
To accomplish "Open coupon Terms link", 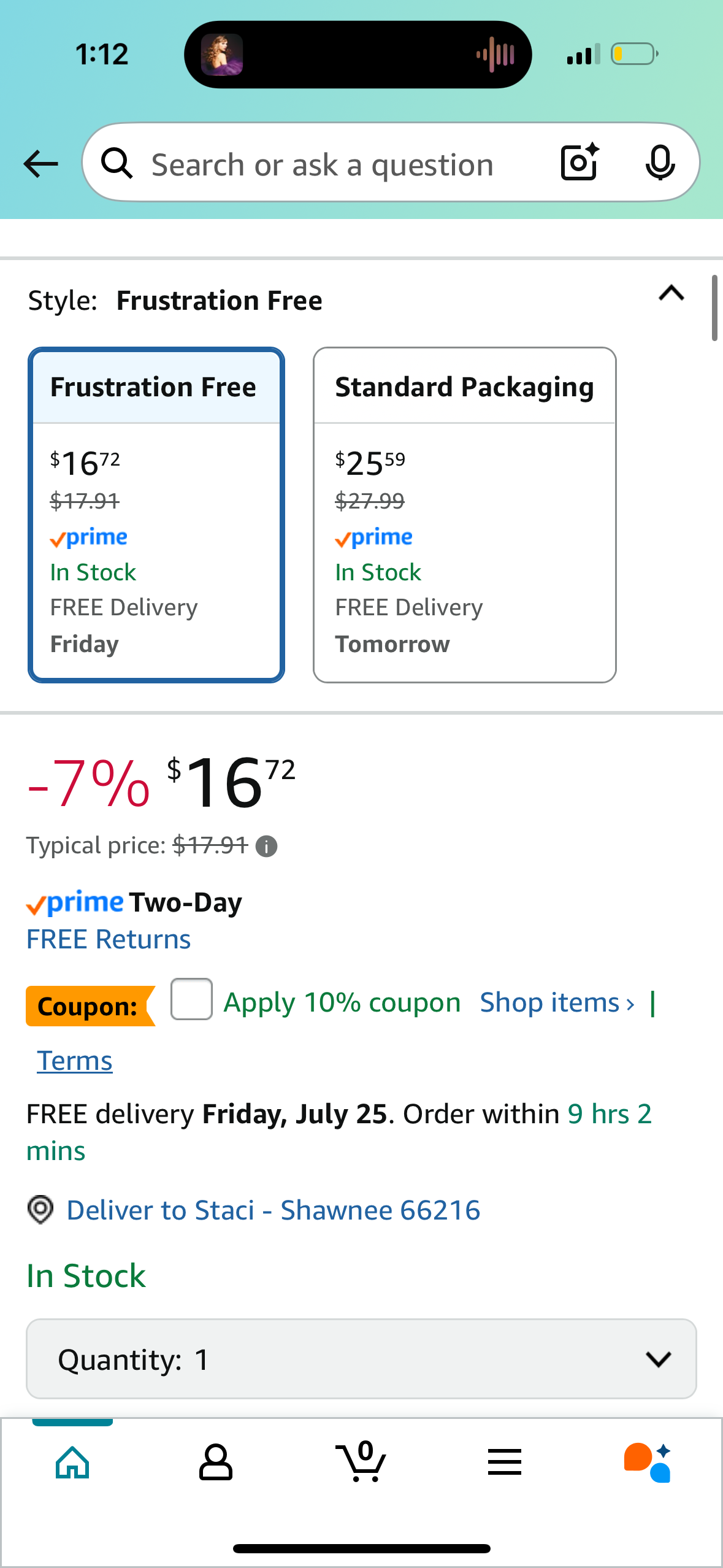I will click(75, 1061).
